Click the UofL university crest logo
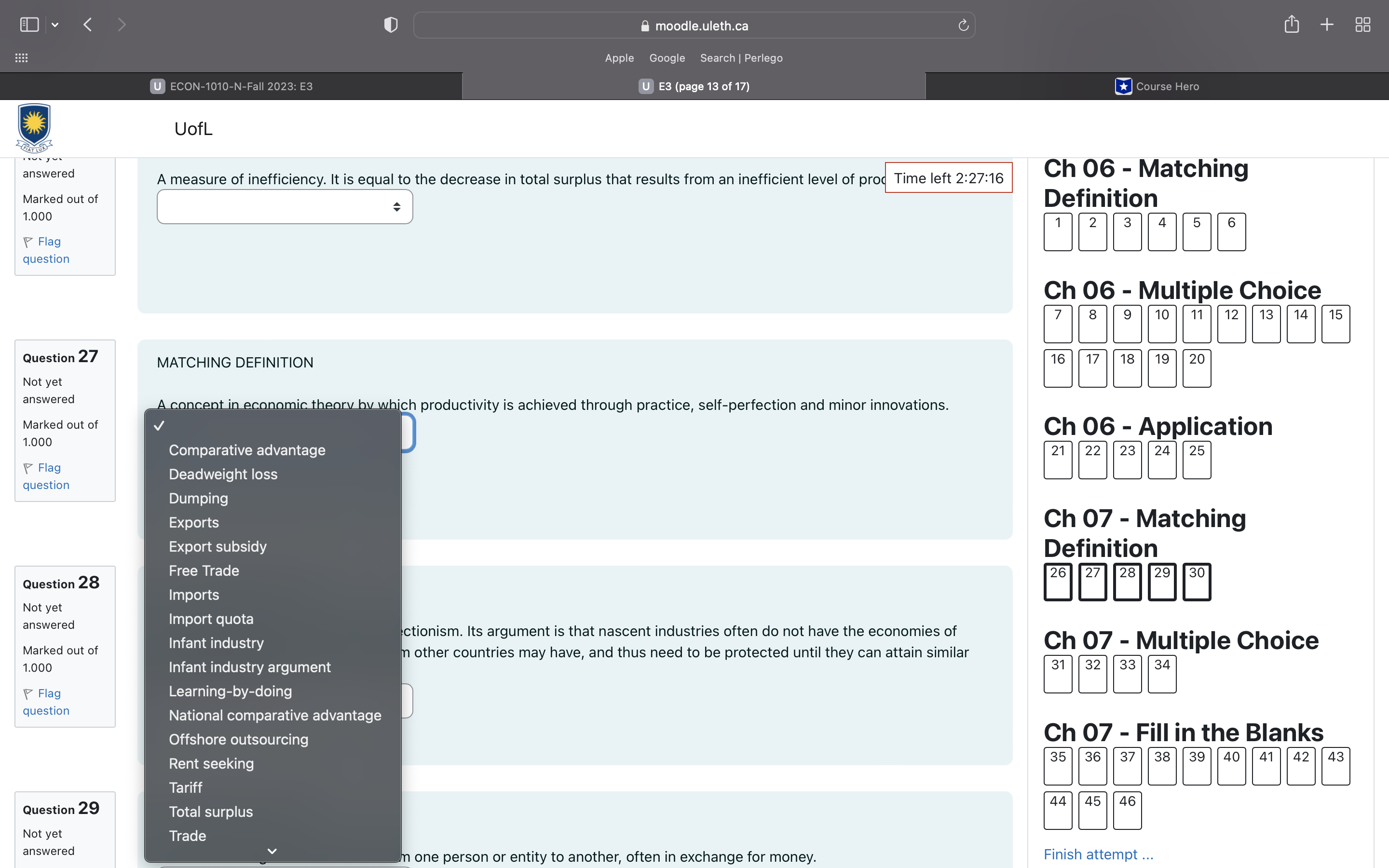 (x=34, y=127)
